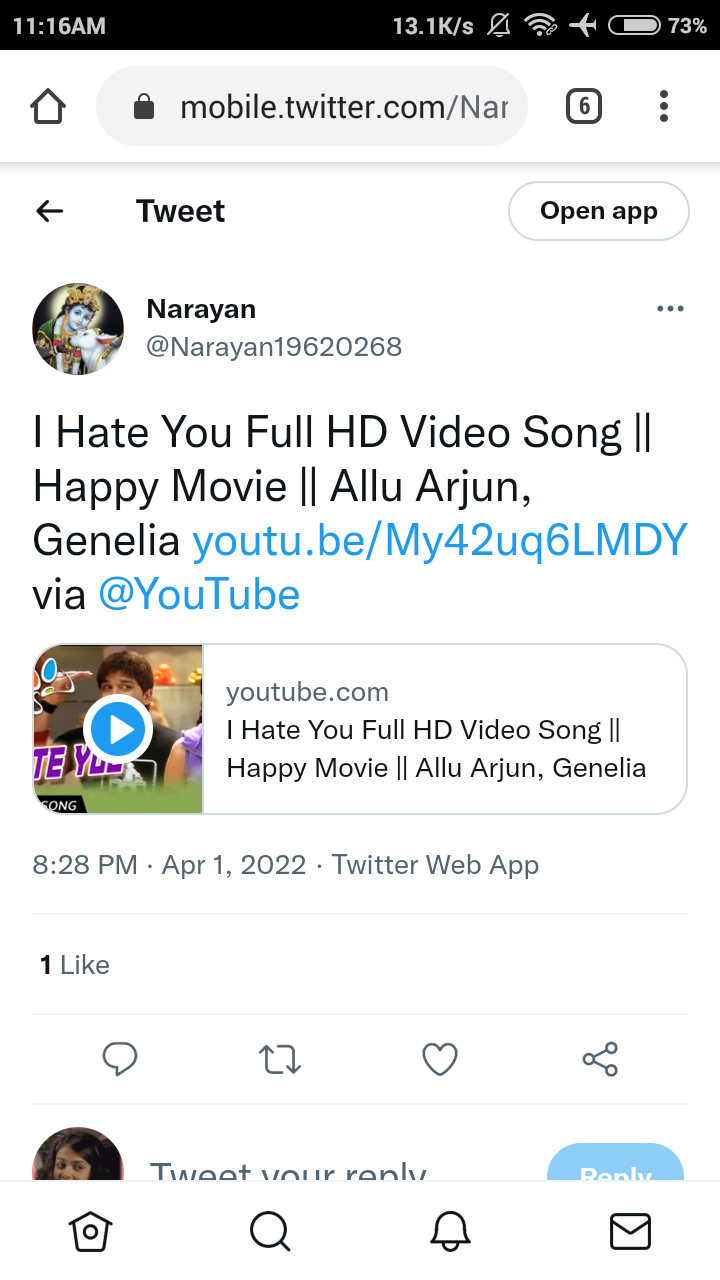Open Chrome three-dot overflow menu
Screen dimensions: 720x1280
coord(664,106)
